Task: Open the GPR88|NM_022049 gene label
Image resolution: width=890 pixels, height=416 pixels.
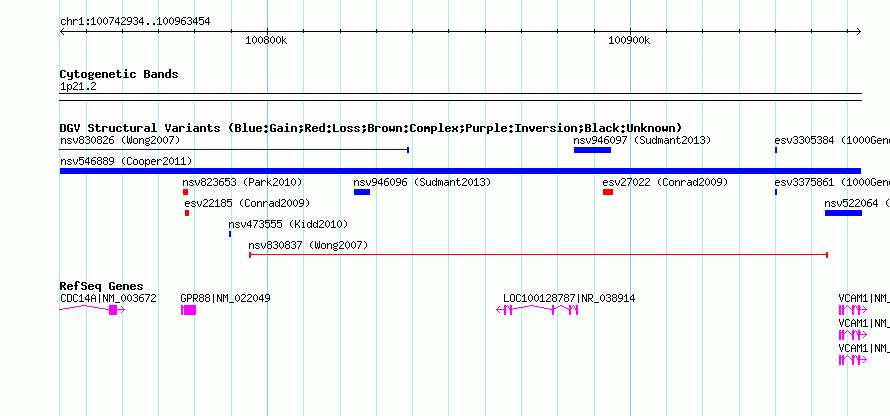Action: pyautogui.click(x=225, y=298)
